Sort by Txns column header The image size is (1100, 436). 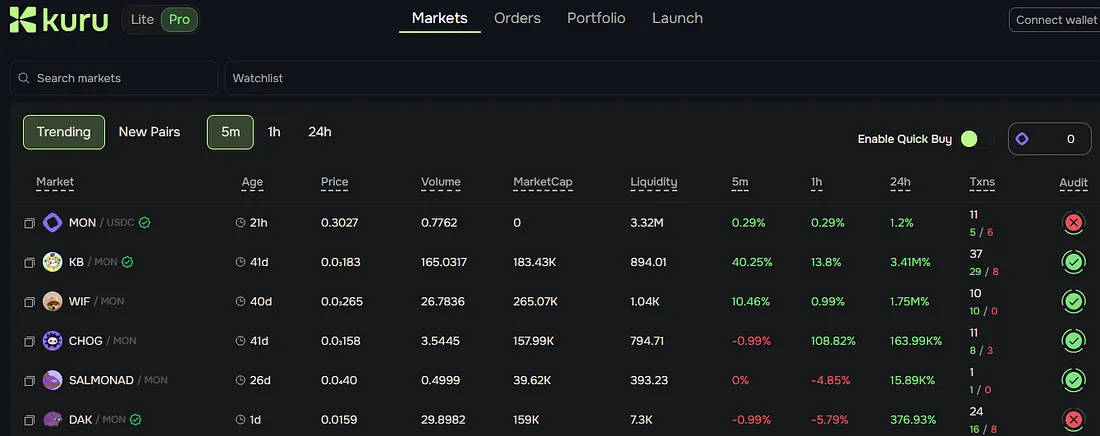pyautogui.click(x=982, y=182)
